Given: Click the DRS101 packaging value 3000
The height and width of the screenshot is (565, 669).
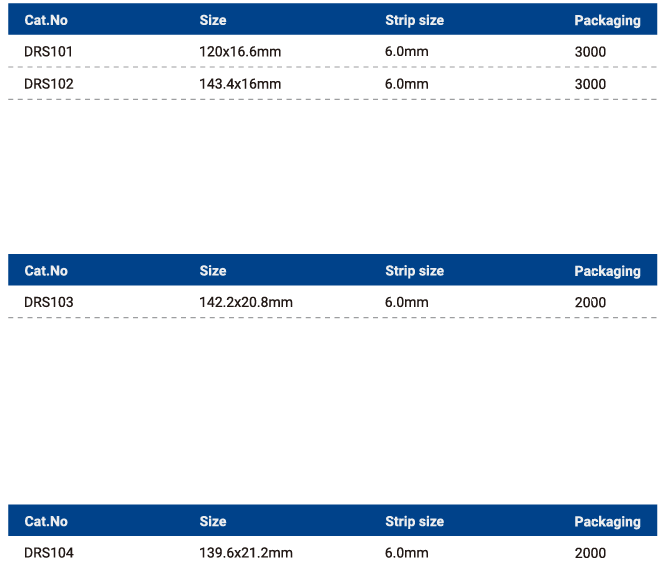Looking at the screenshot, I should 590,52.
